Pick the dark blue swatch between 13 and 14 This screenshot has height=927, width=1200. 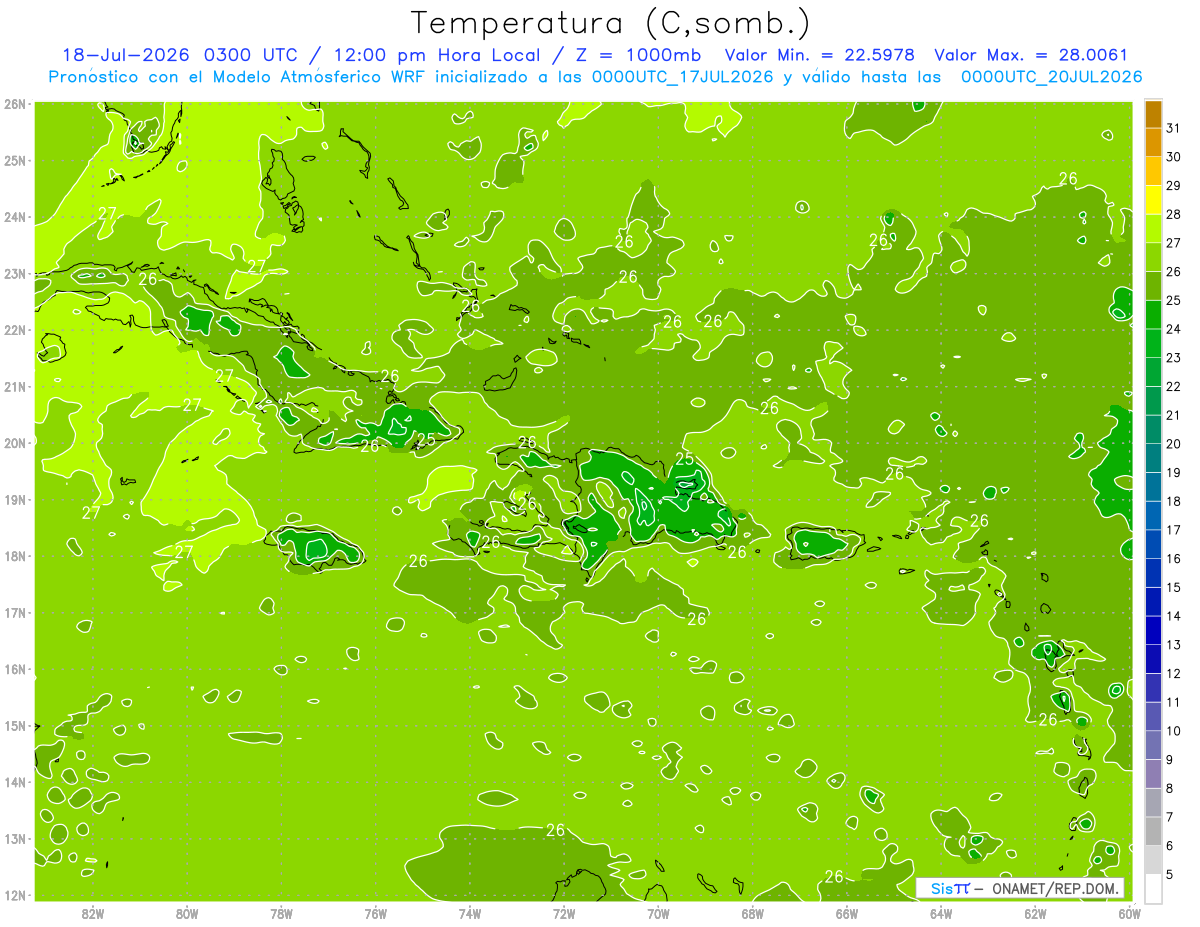coord(1153,630)
